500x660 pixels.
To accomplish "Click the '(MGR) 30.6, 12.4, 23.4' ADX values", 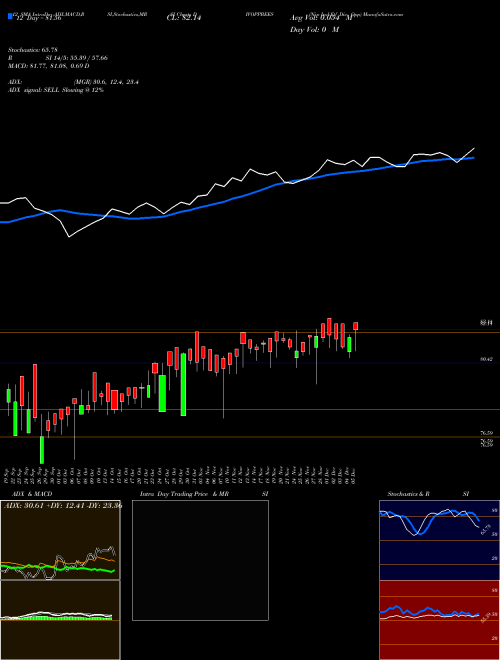I will coord(106,82).
